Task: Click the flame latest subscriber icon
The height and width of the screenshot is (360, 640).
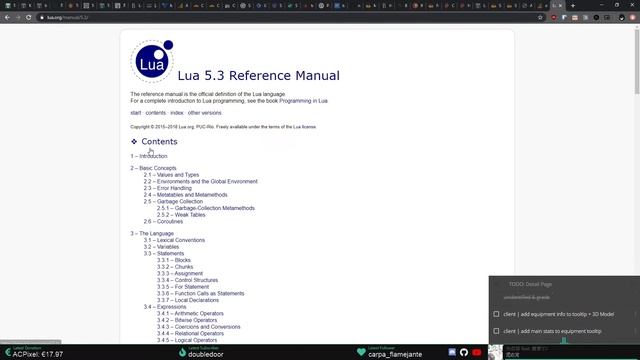Action: [182, 352]
